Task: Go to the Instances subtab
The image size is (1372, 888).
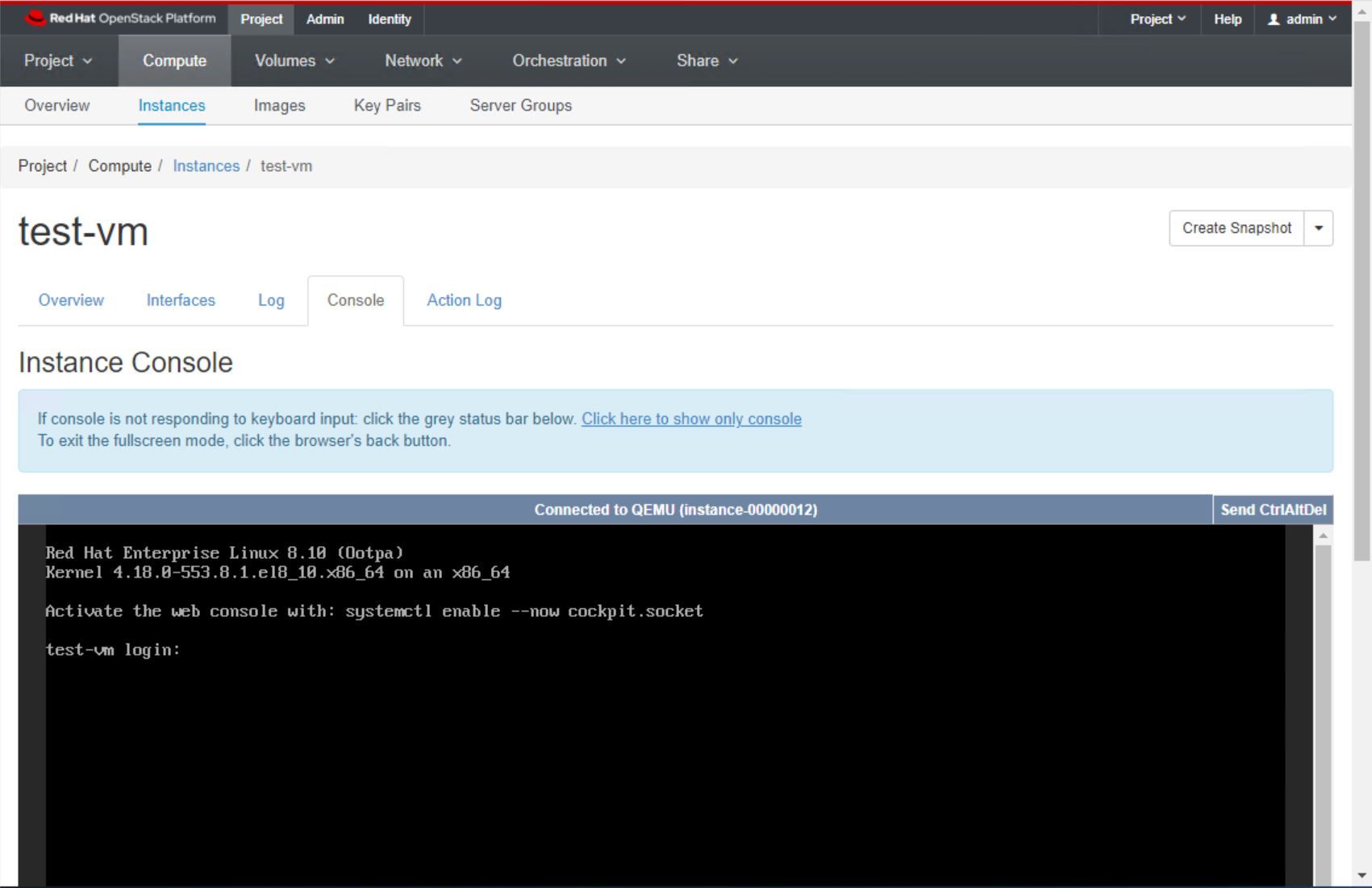Action: (172, 106)
